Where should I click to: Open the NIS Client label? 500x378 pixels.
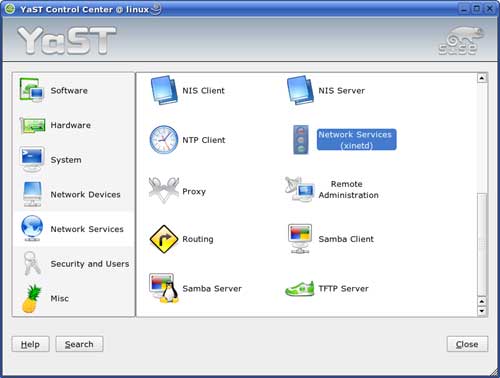tap(203, 91)
